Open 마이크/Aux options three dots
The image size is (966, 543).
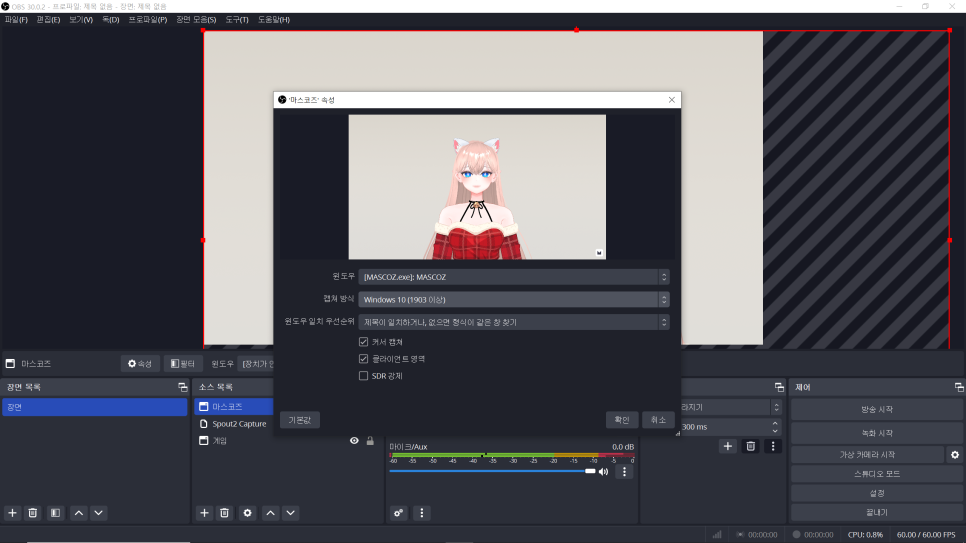624,472
